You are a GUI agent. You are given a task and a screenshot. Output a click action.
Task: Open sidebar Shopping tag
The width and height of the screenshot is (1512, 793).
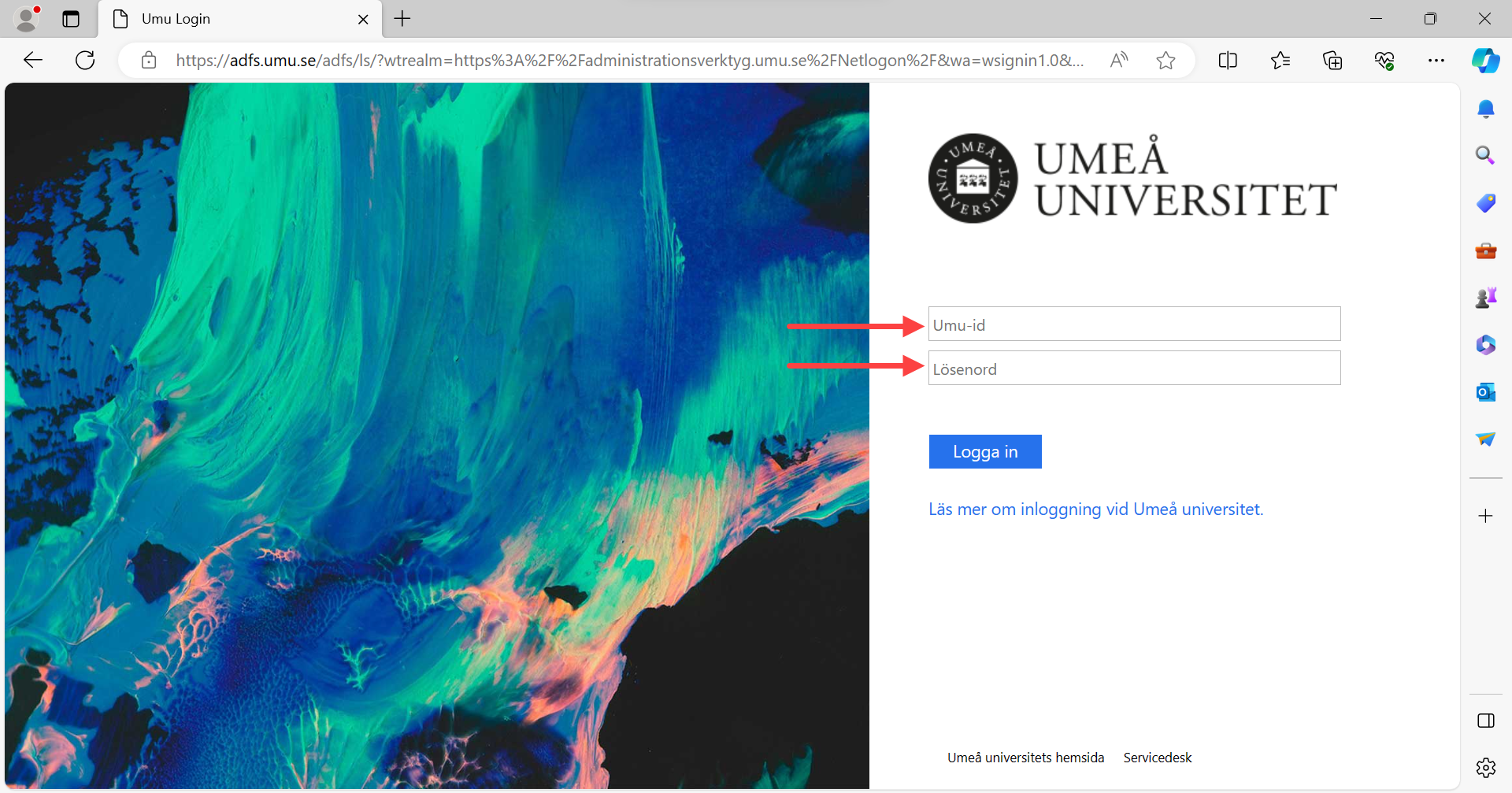pyautogui.click(x=1486, y=203)
